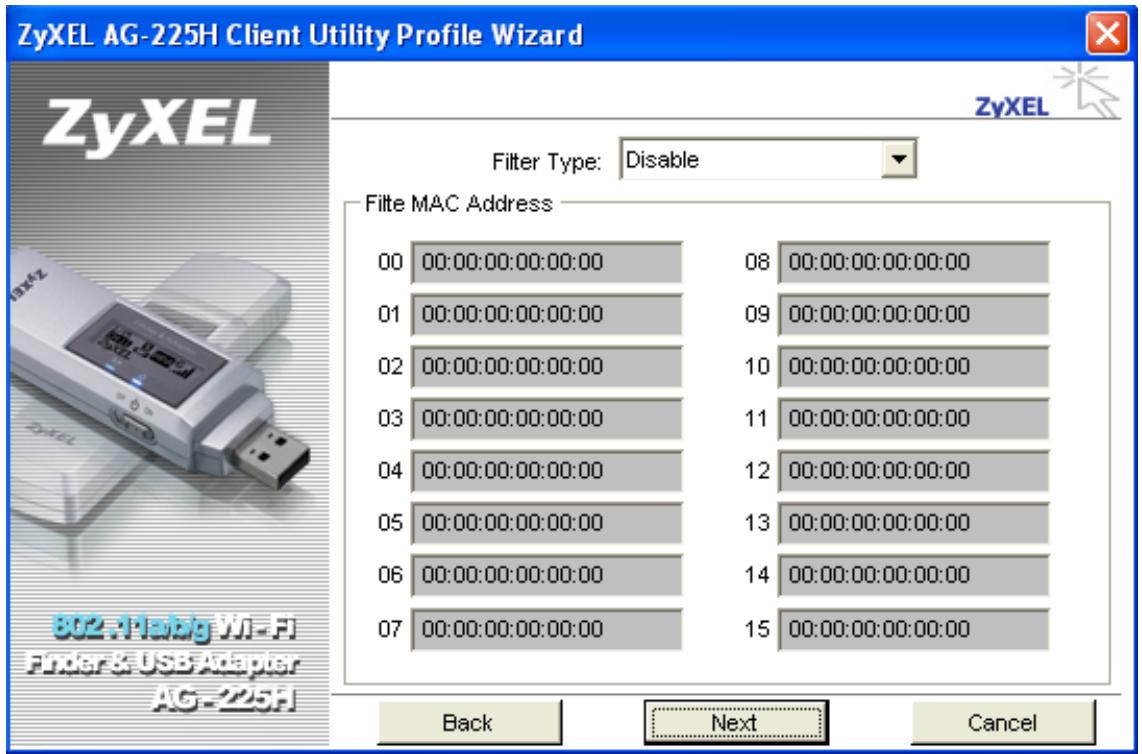Click MAC address field 02

click(547, 366)
